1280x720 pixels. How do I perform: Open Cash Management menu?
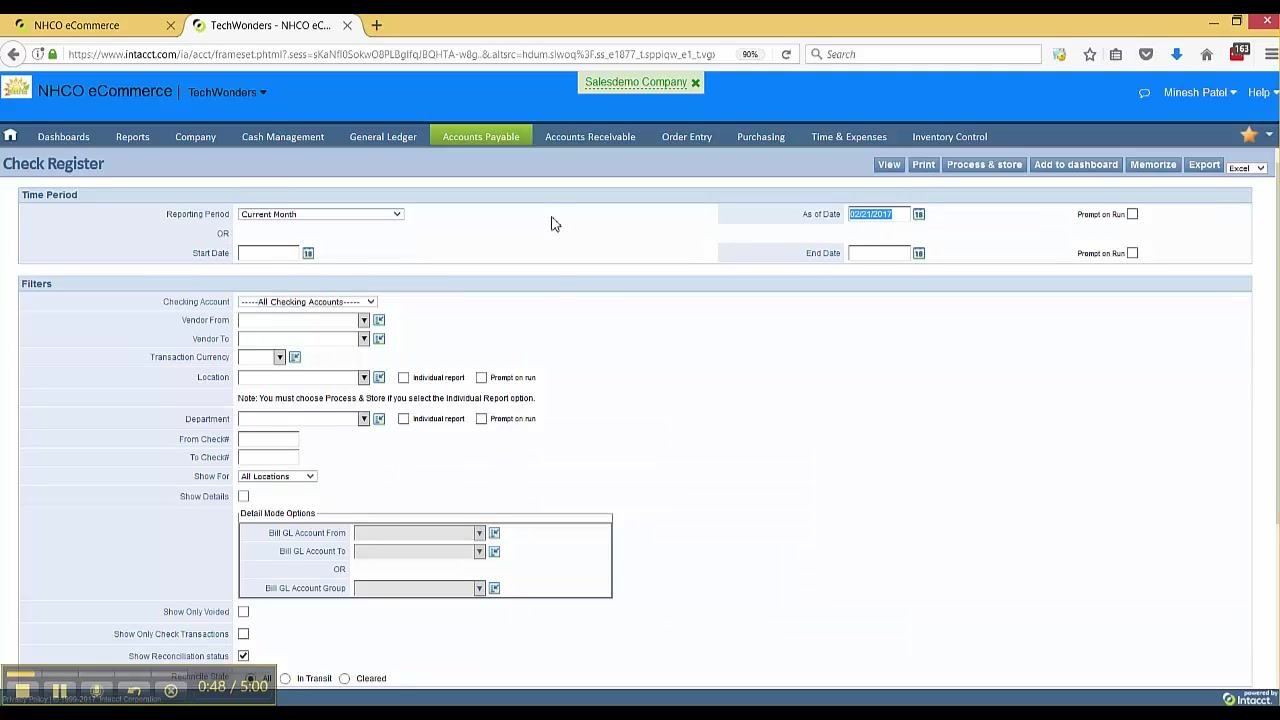pos(283,137)
